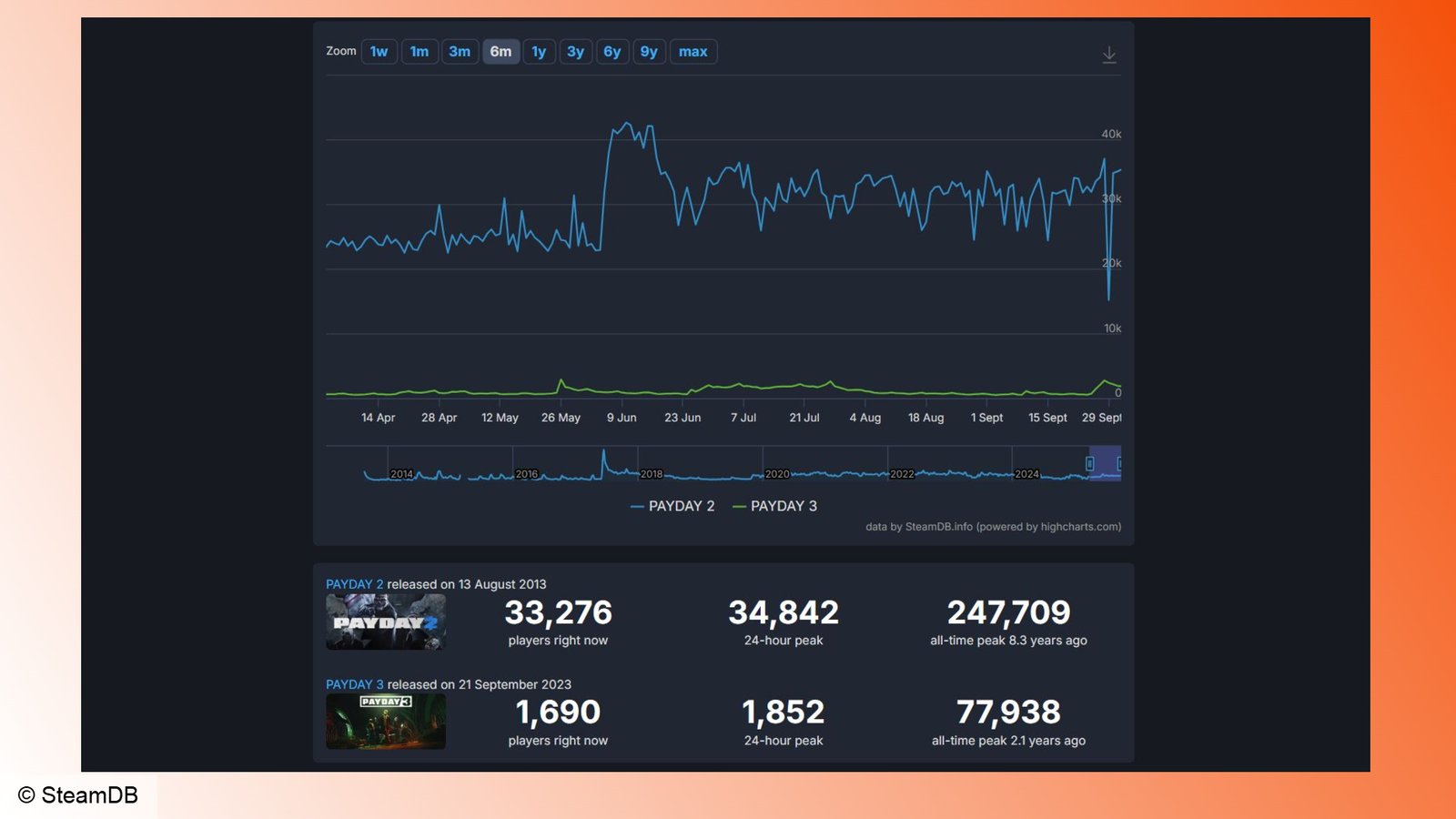1456x819 pixels.
Task: Click the 40k y-axis label
Action: [1111, 134]
